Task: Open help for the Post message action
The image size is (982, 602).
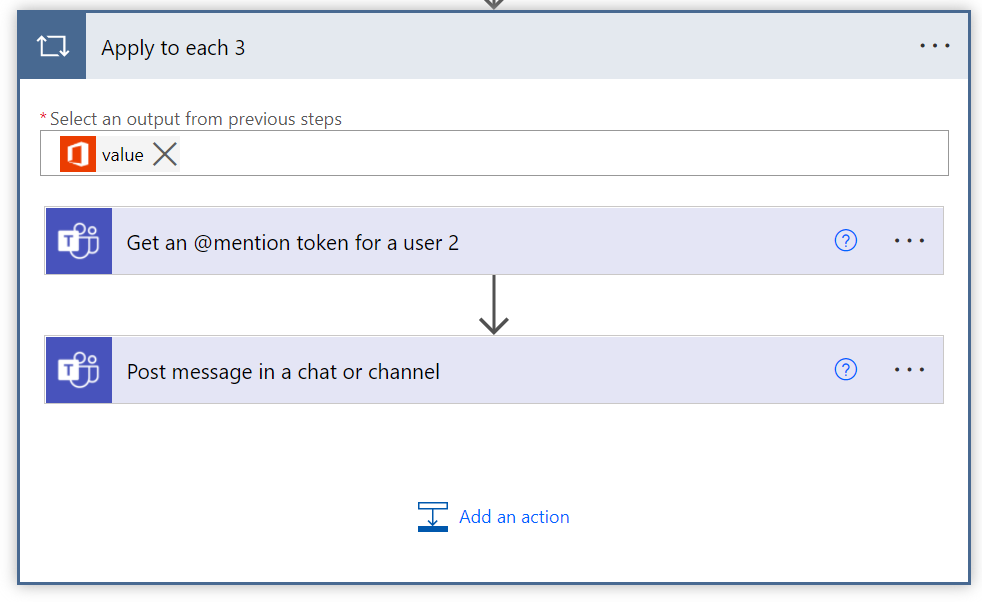Action: (845, 370)
